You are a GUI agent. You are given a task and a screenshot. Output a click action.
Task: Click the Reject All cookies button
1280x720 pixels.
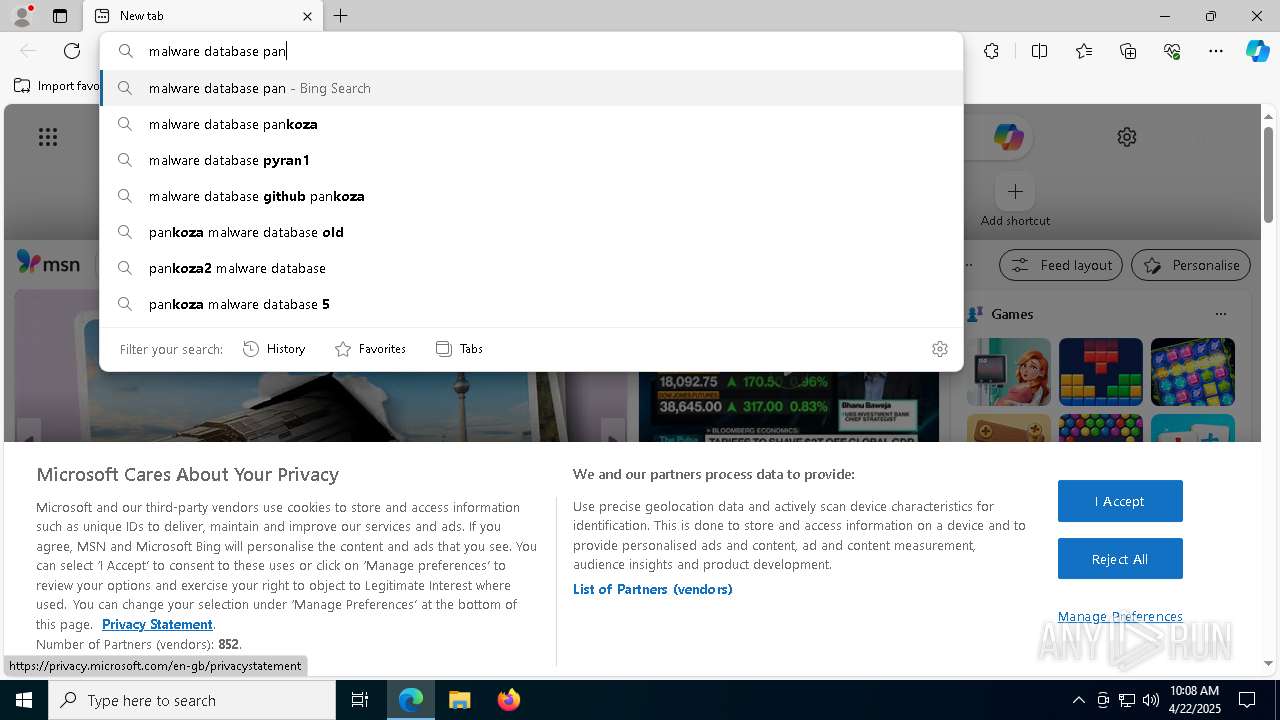[x=1120, y=559]
